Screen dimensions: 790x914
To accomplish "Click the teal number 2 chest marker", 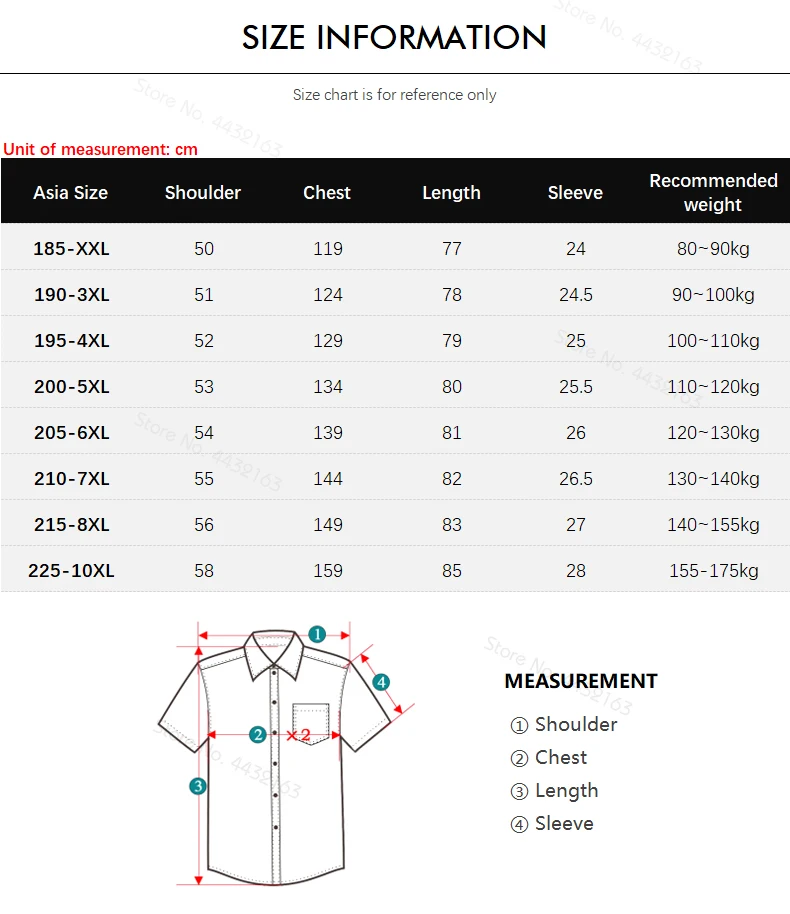I will (x=257, y=735).
